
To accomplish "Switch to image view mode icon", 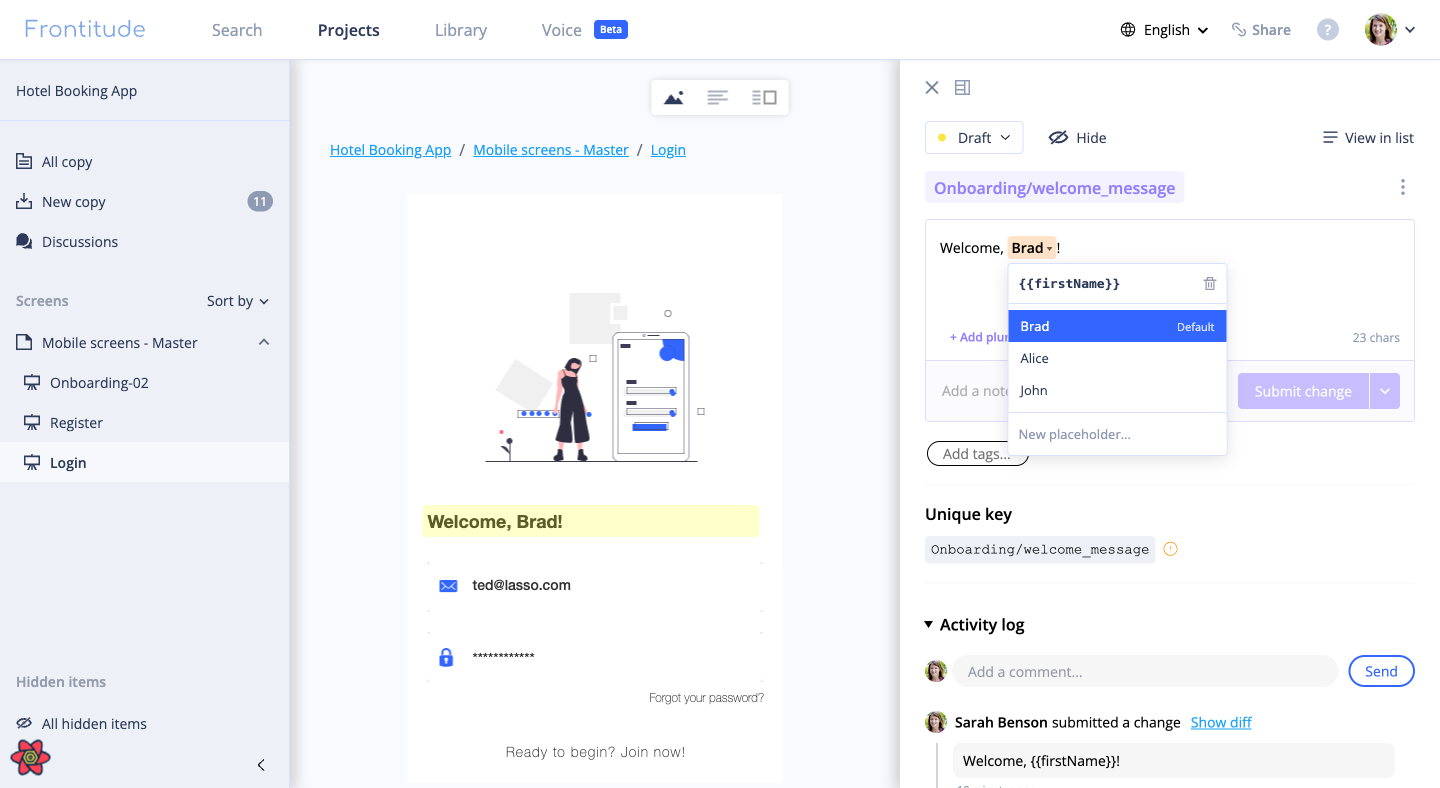I will pos(674,97).
